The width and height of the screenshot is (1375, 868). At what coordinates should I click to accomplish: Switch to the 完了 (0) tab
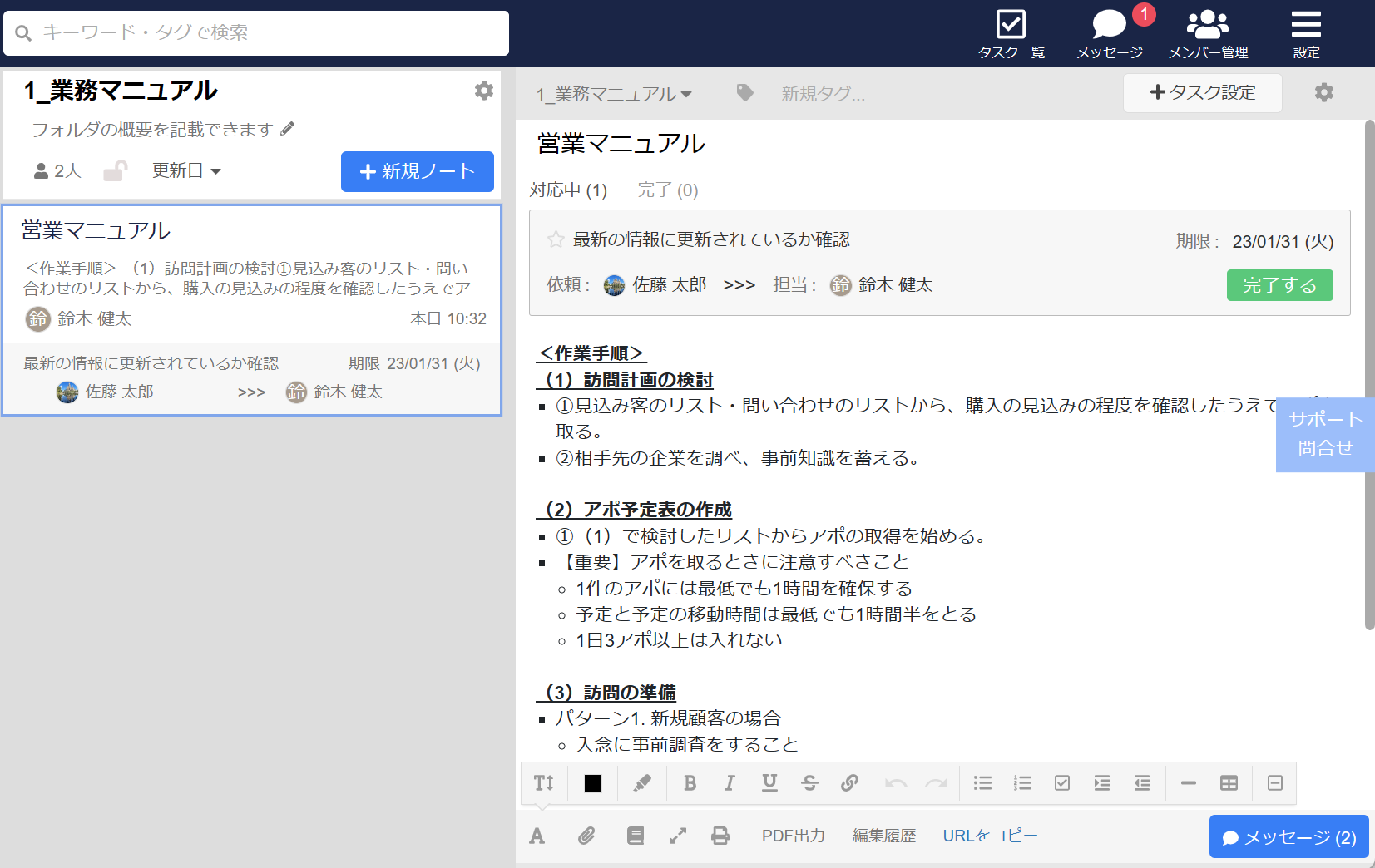pyautogui.click(x=668, y=190)
